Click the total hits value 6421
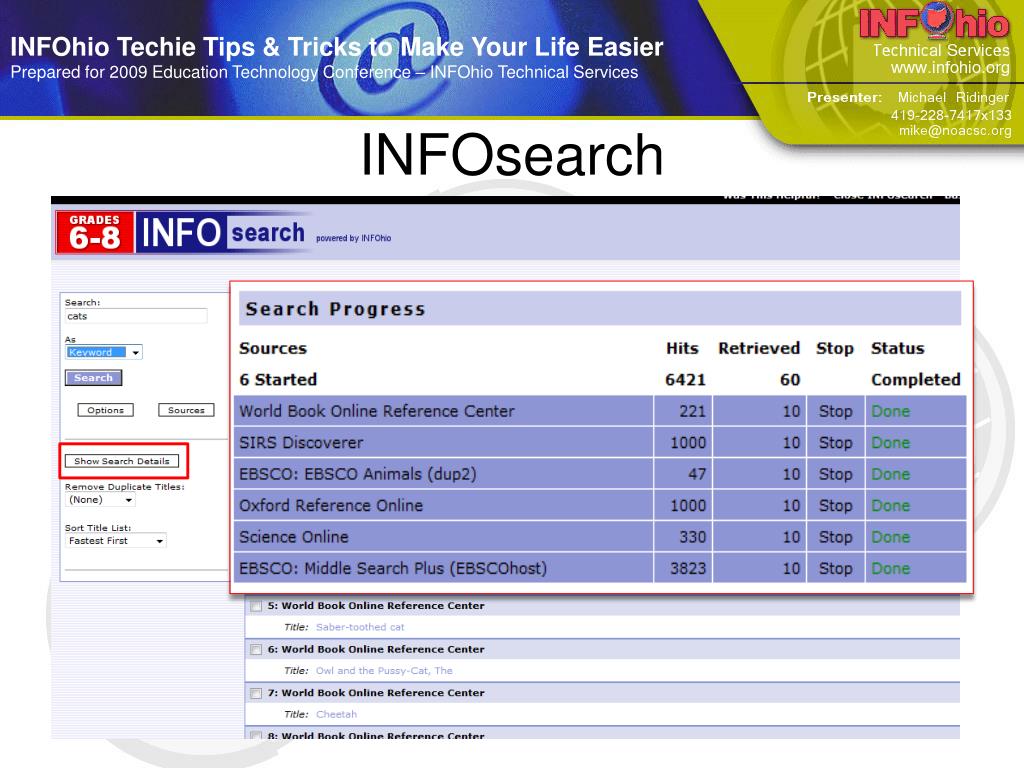Image resolution: width=1024 pixels, height=768 pixels. coord(686,379)
